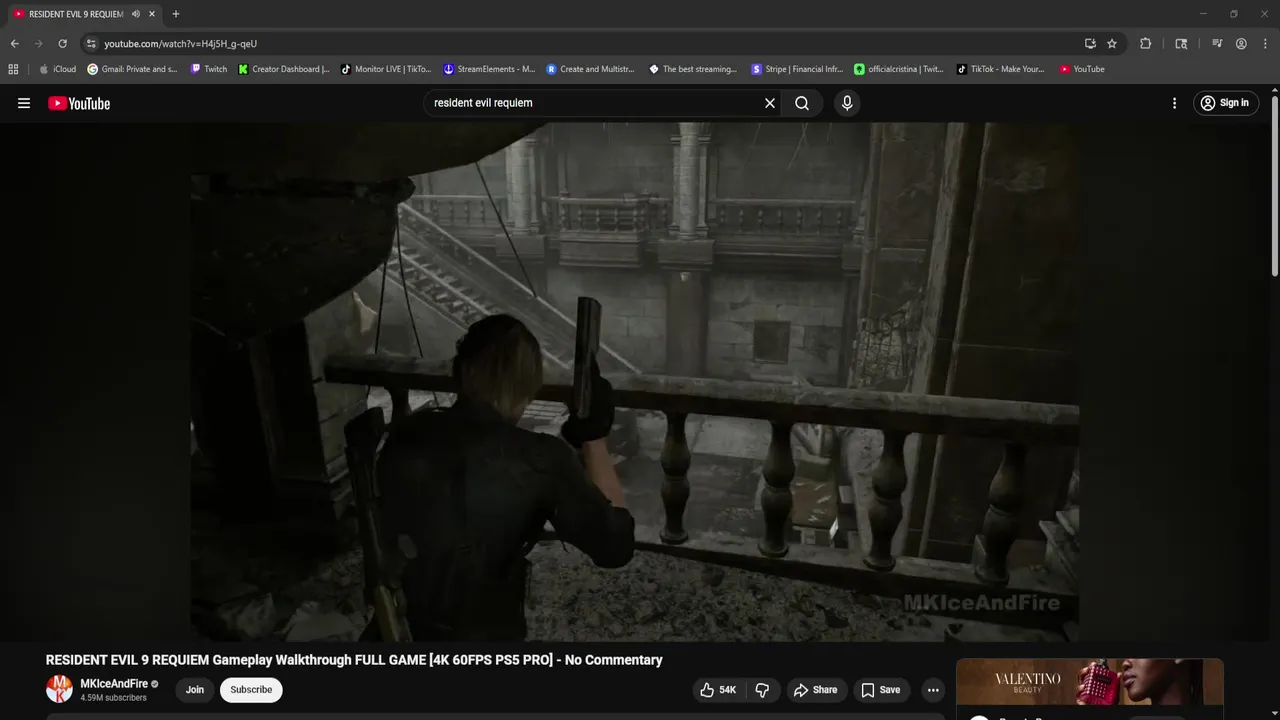Open MKIceAndFire channel avatar
Screen dimensions: 1280x720
point(60,689)
